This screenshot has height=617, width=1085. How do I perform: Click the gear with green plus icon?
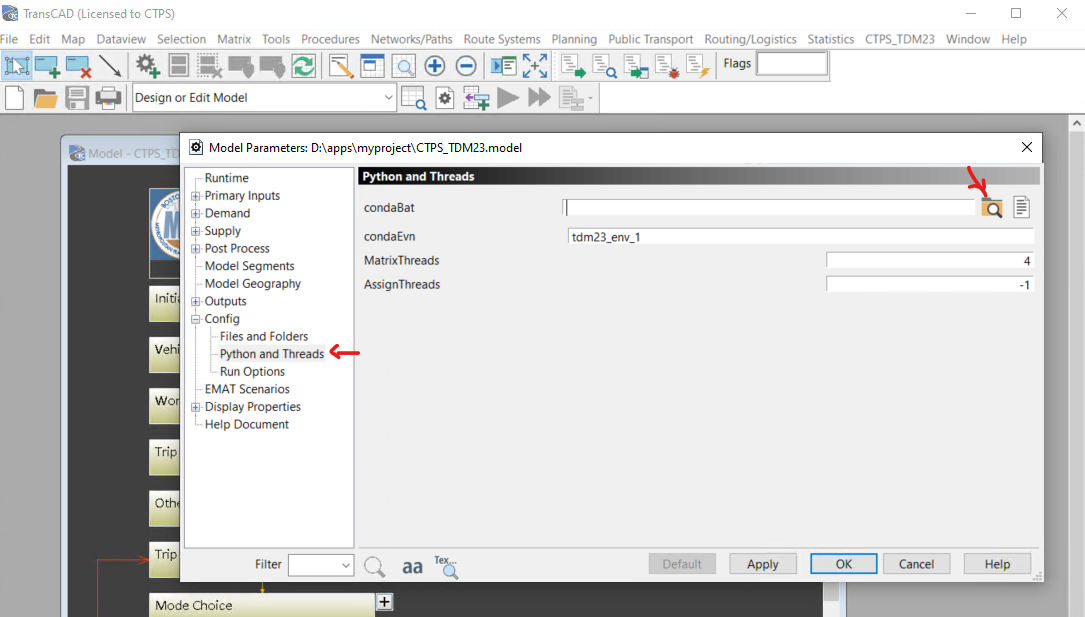coord(147,66)
